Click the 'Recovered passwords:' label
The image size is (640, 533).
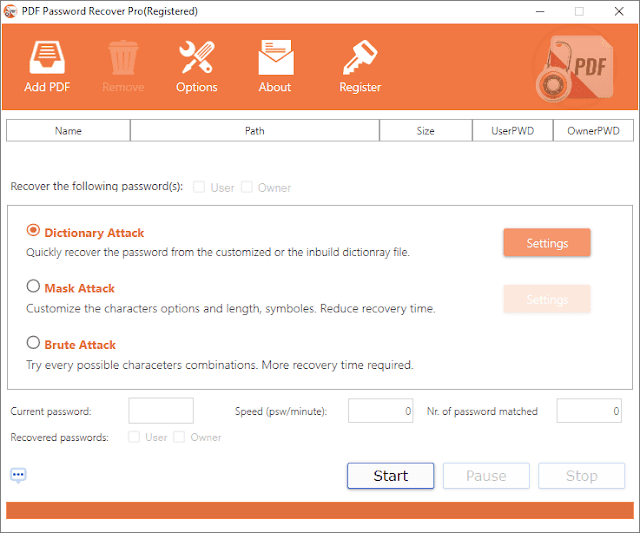pos(60,438)
